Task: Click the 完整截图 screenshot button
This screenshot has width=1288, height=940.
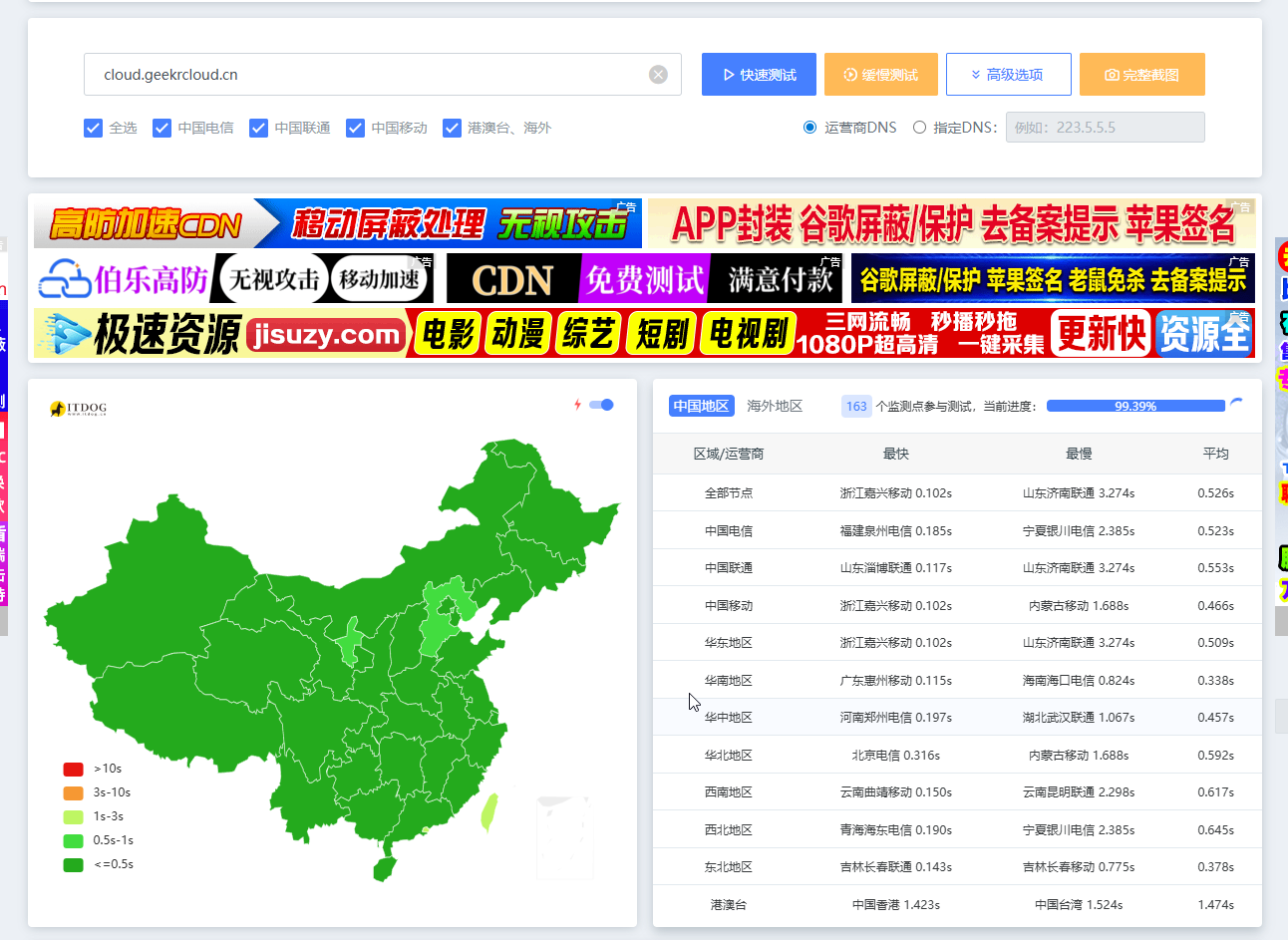Action: coord(1141,75)
